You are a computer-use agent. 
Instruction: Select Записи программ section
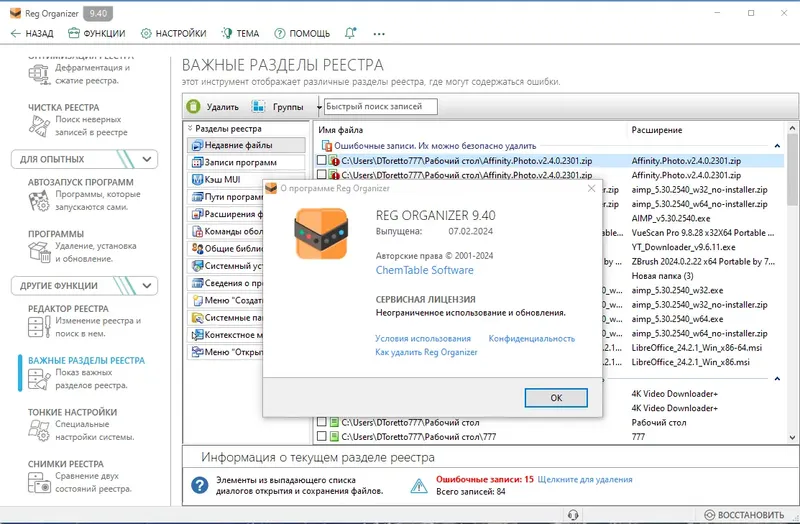pyautogui.click(x=246, y=162)
